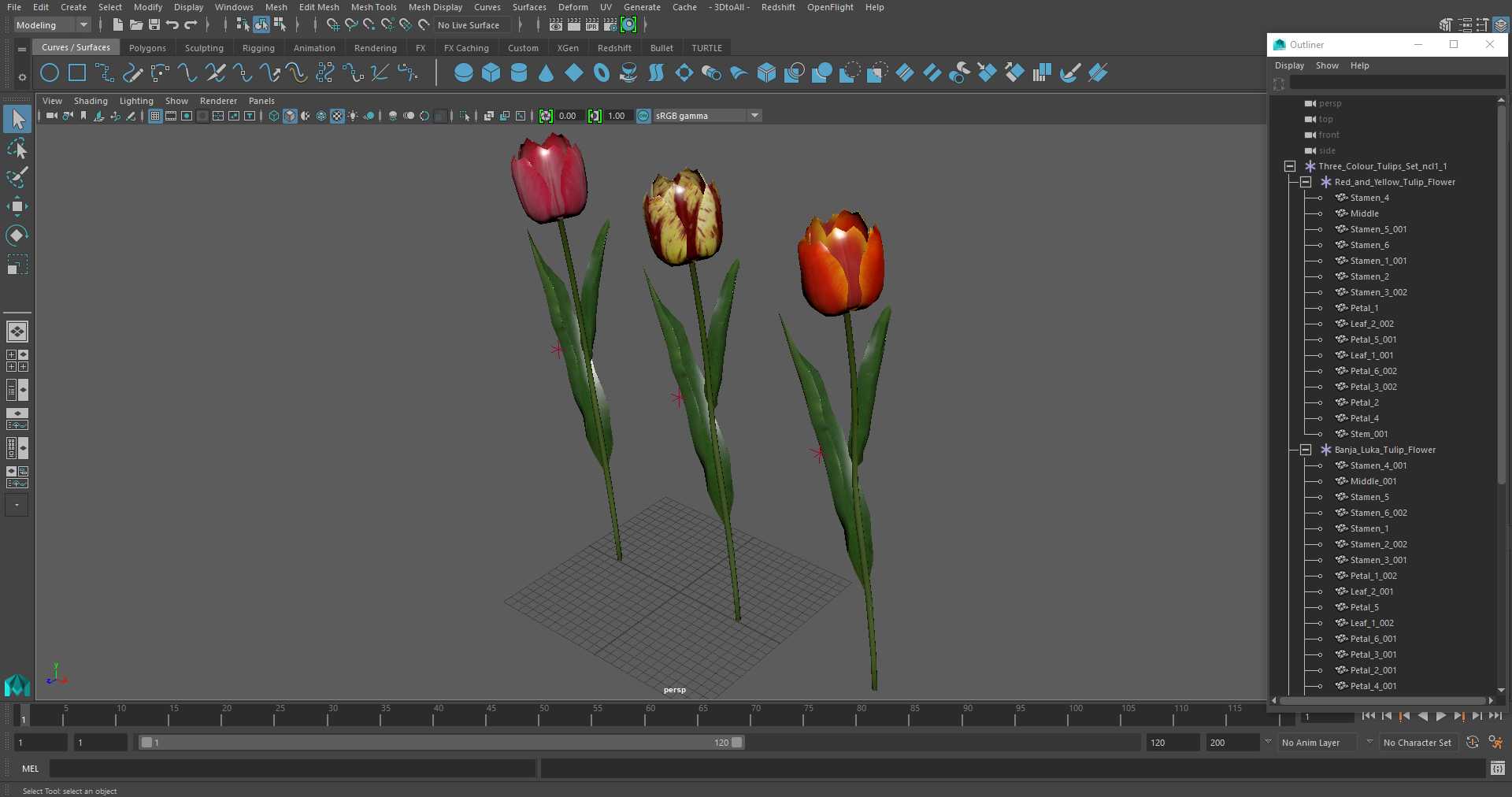Click the Redo arrow icon

click(191, 25)
